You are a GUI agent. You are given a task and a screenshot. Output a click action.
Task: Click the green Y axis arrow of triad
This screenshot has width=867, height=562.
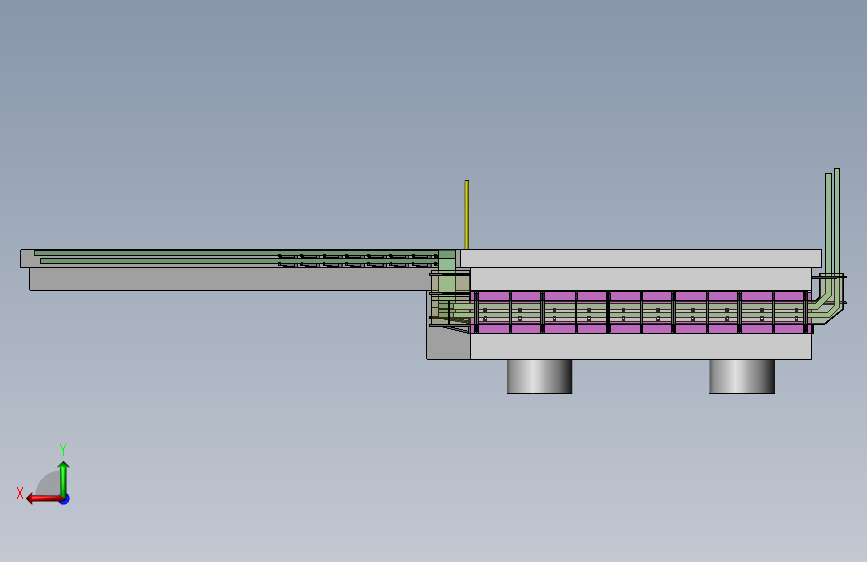[x=64, y=478]
